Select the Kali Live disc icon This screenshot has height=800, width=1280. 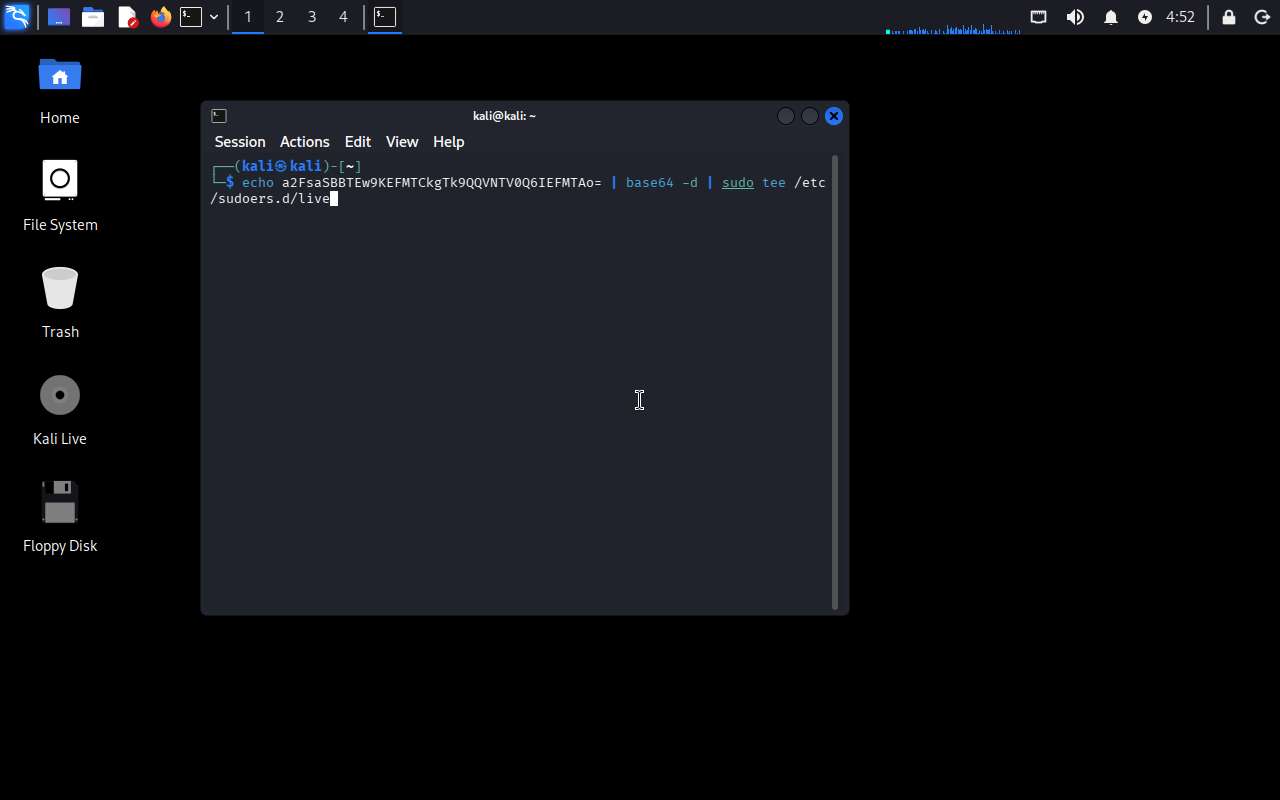60,396
